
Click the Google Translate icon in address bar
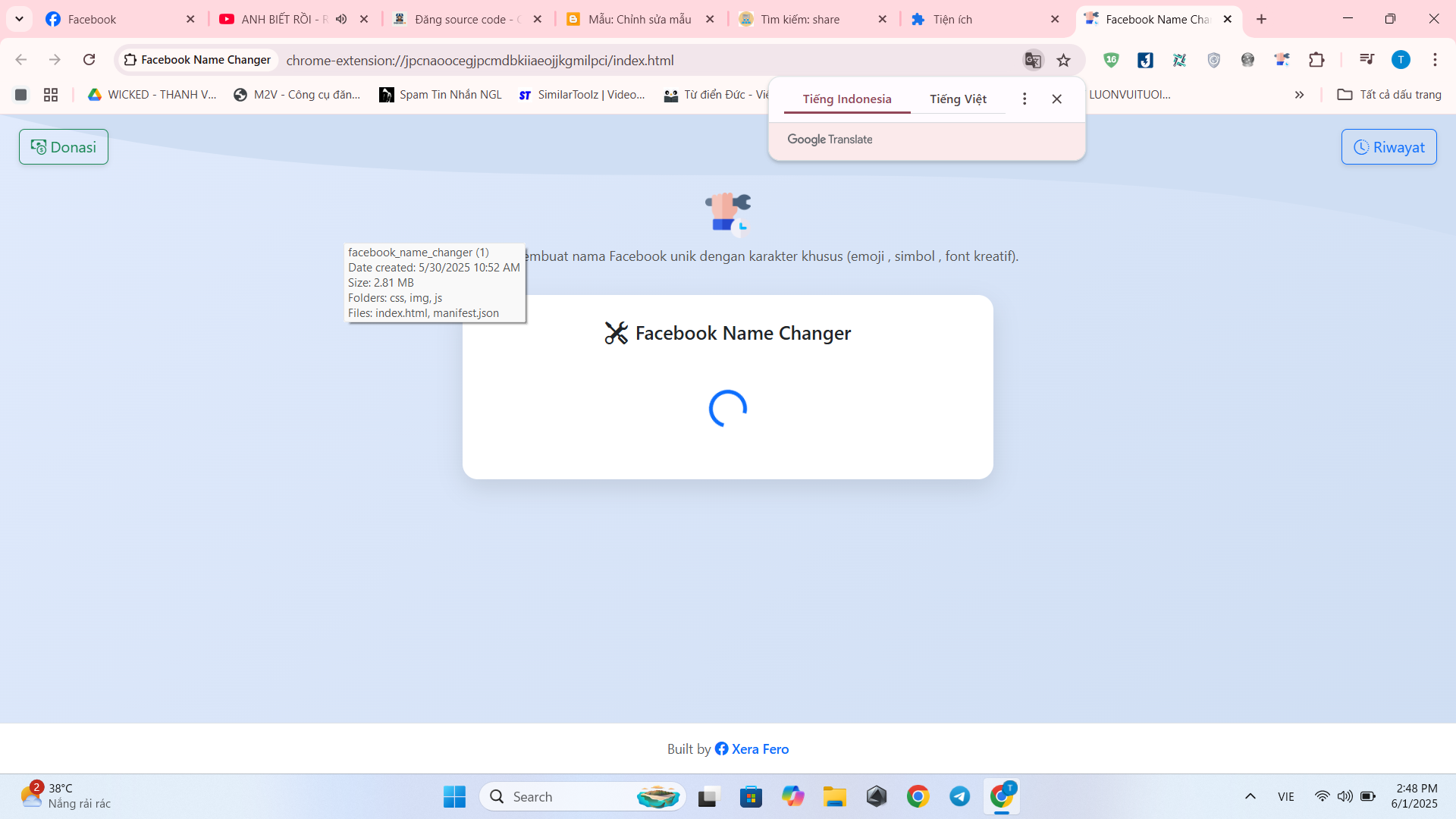(x=1033, y=60)
